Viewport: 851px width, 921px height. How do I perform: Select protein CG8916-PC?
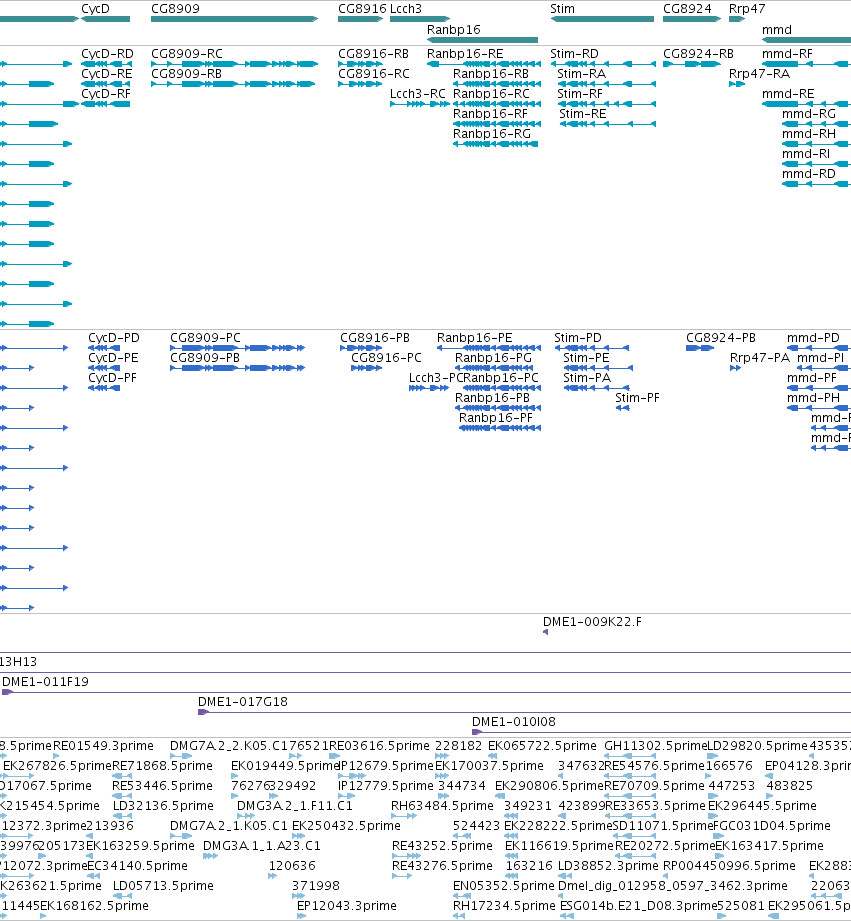366,368
